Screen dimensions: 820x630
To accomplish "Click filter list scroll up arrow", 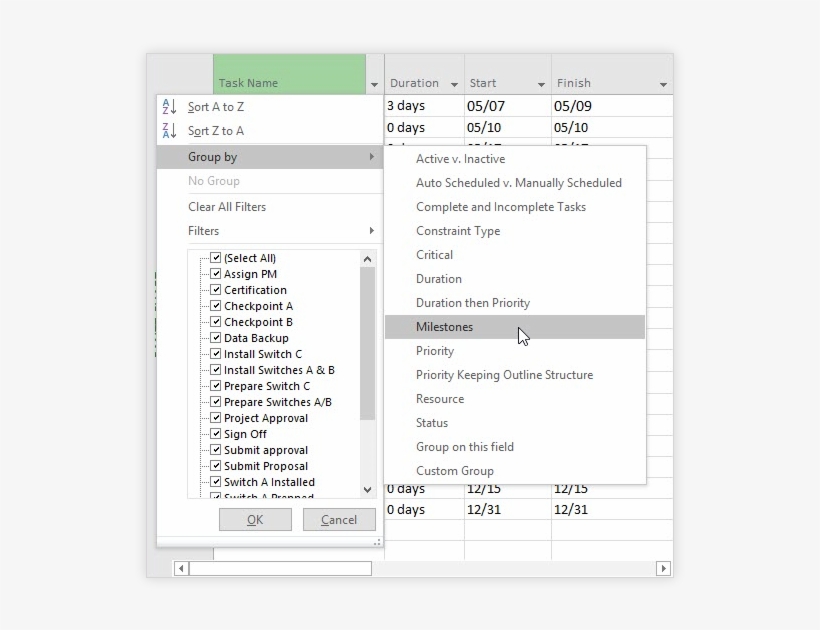I will [367, 259].
